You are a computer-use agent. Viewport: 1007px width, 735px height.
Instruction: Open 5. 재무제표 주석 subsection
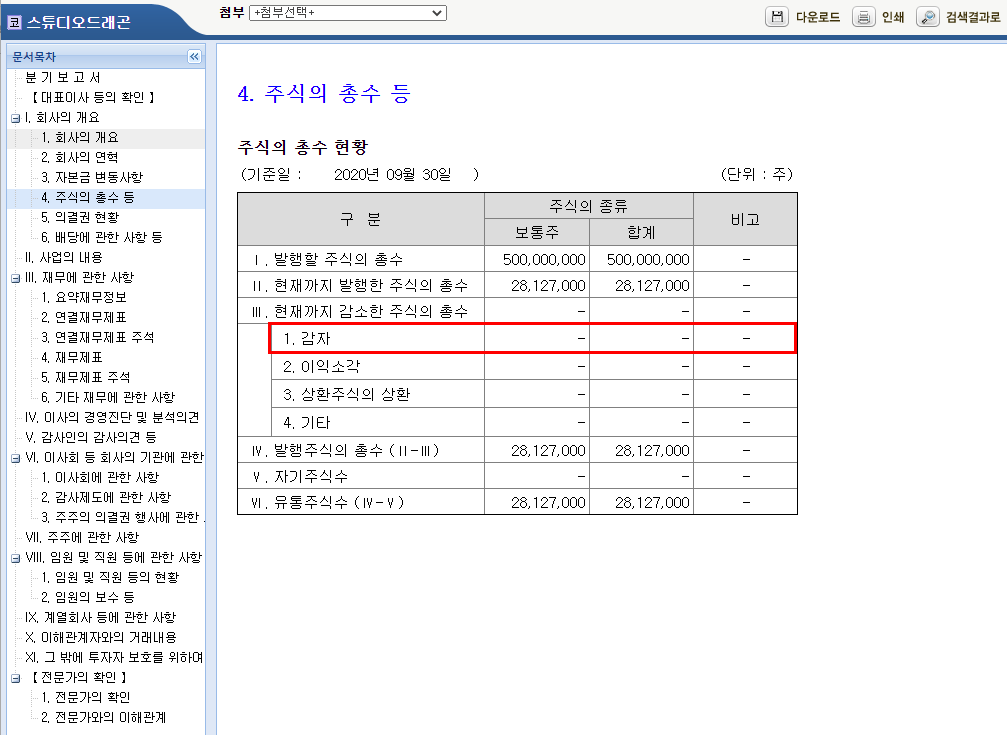85,376
